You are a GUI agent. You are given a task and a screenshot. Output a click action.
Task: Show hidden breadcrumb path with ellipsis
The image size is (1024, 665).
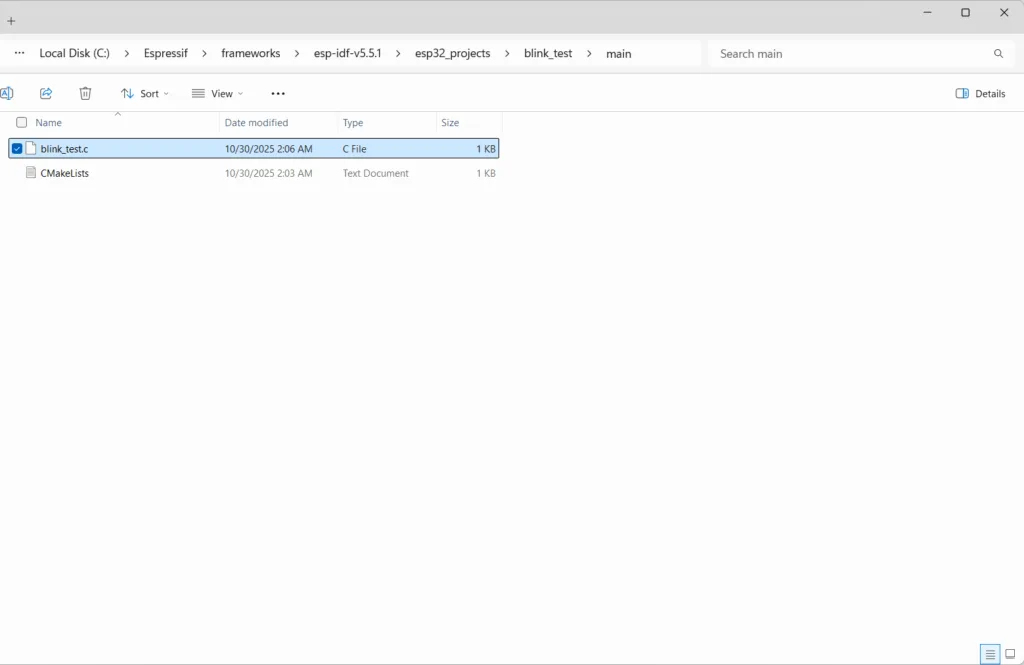pyautogui.click(x=19, y=54)
